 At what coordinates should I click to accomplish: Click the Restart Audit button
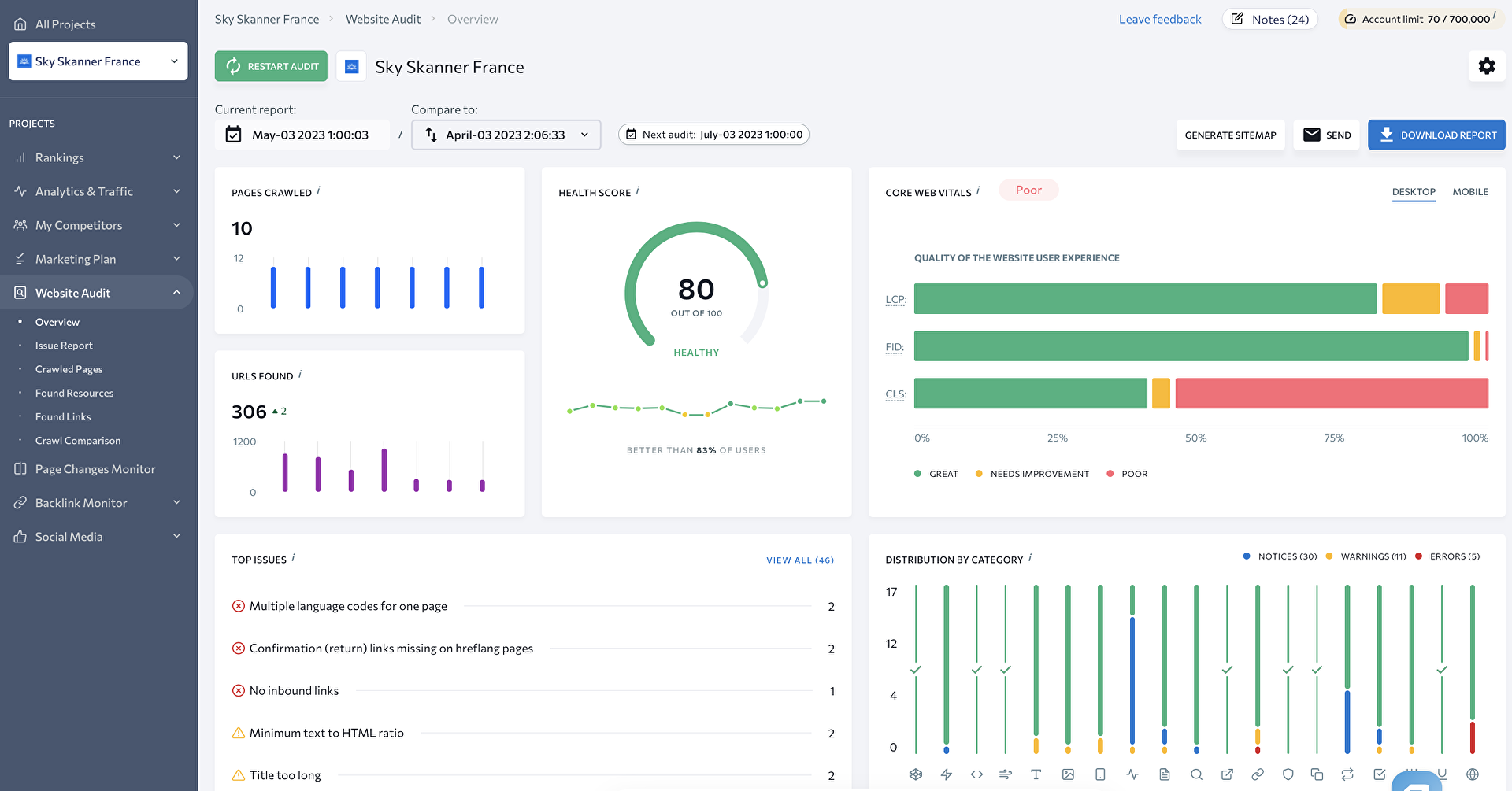click(x=272, y=66)
